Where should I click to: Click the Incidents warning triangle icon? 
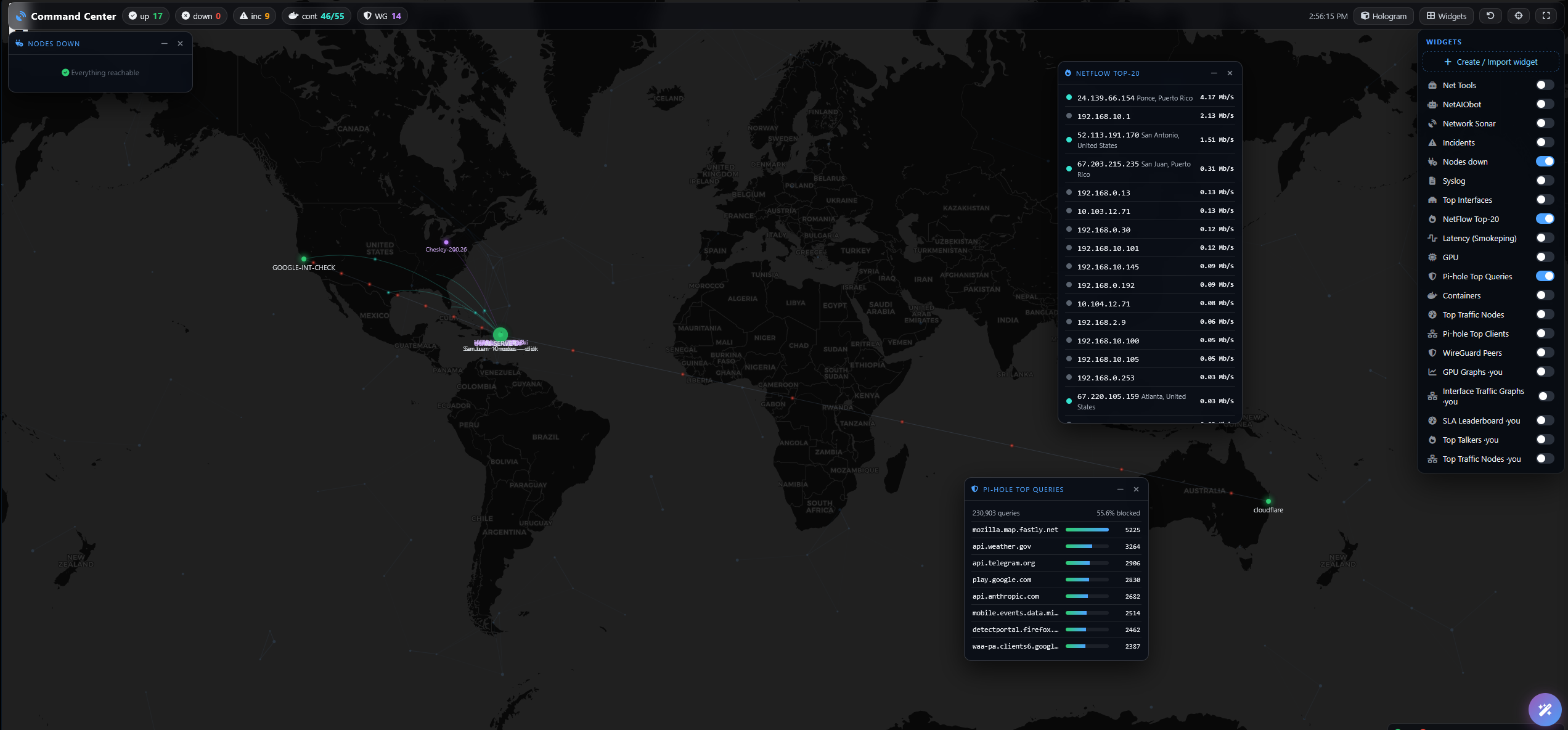click(1432, 143)
